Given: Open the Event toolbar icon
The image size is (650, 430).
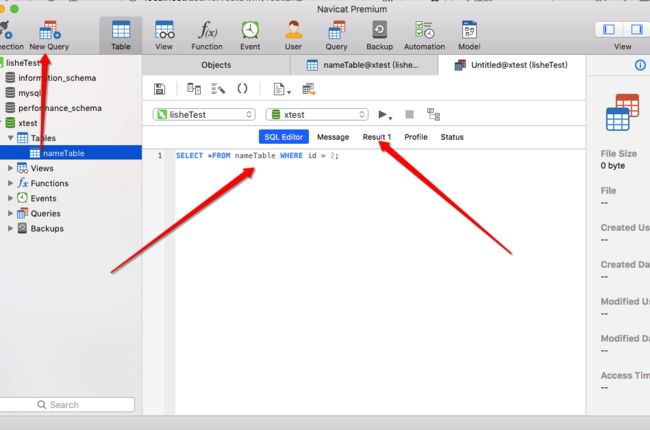Looking at the screenshot, I should tap(250, 35).
